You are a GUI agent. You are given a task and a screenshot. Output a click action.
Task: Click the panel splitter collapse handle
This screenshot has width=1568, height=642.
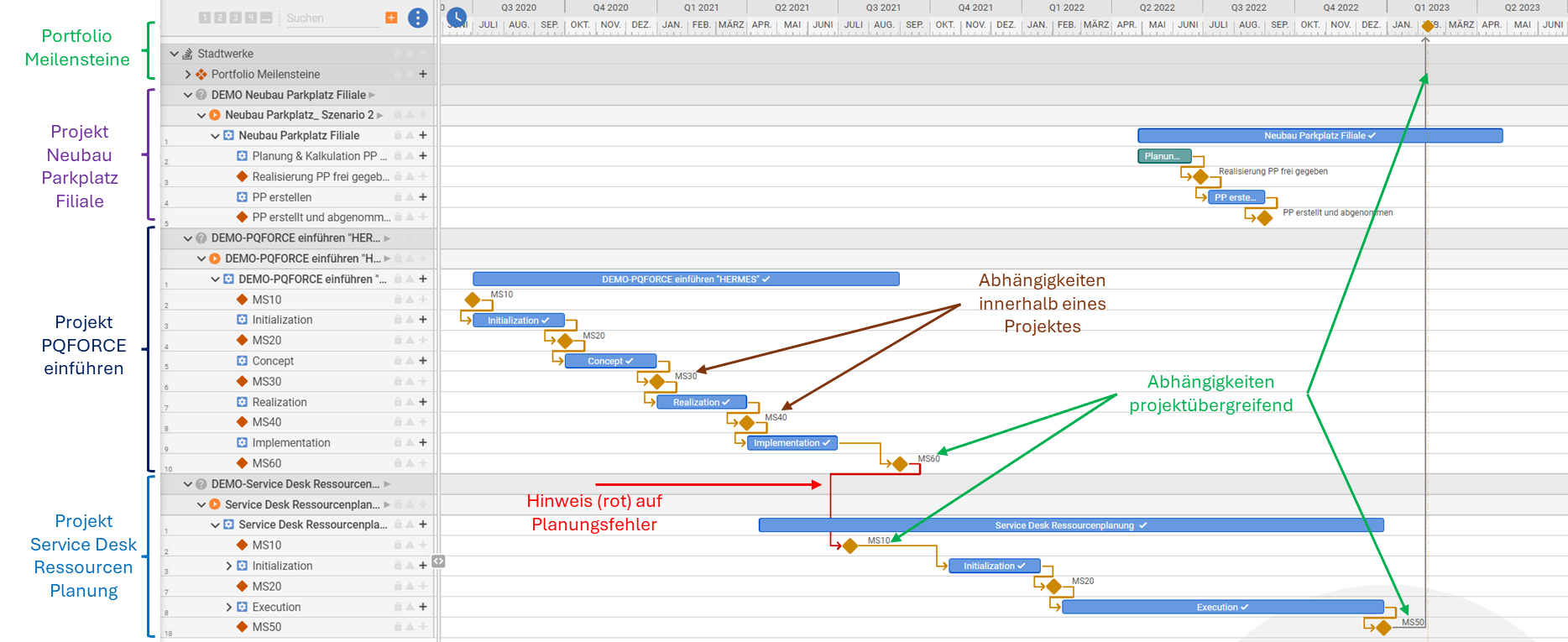438,561
